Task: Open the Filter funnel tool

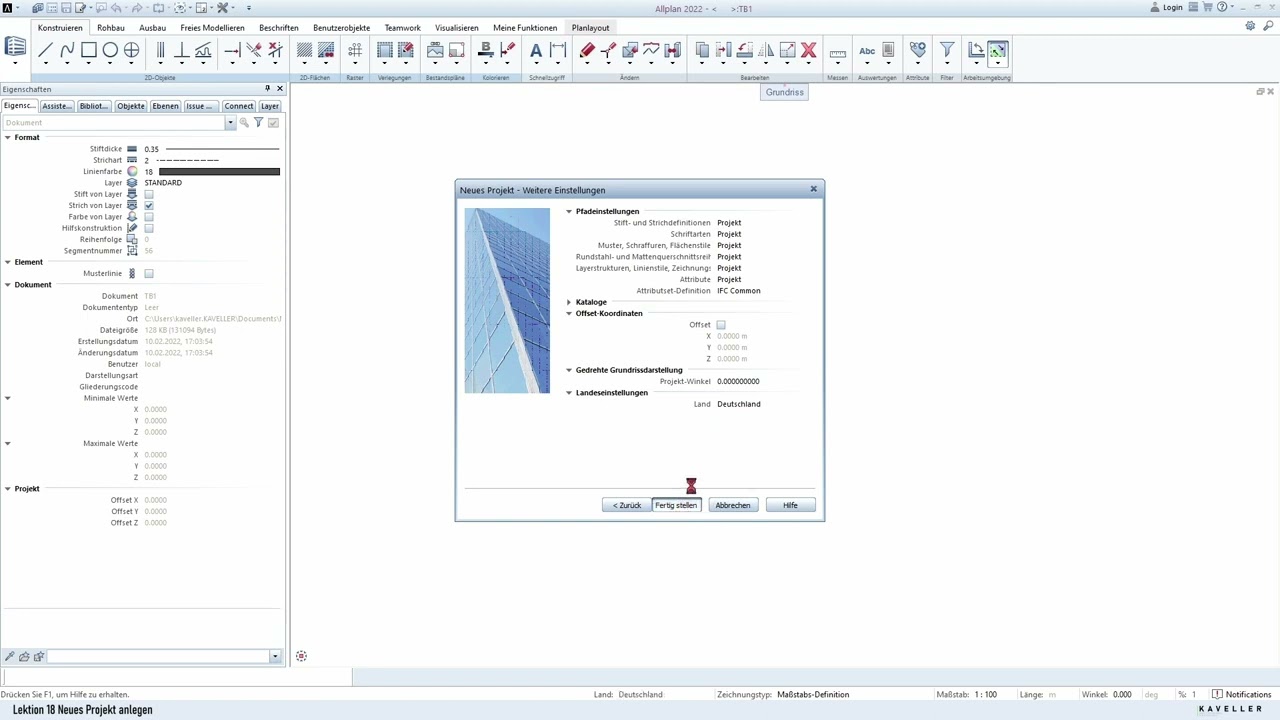Action: [x=946, y=50]
